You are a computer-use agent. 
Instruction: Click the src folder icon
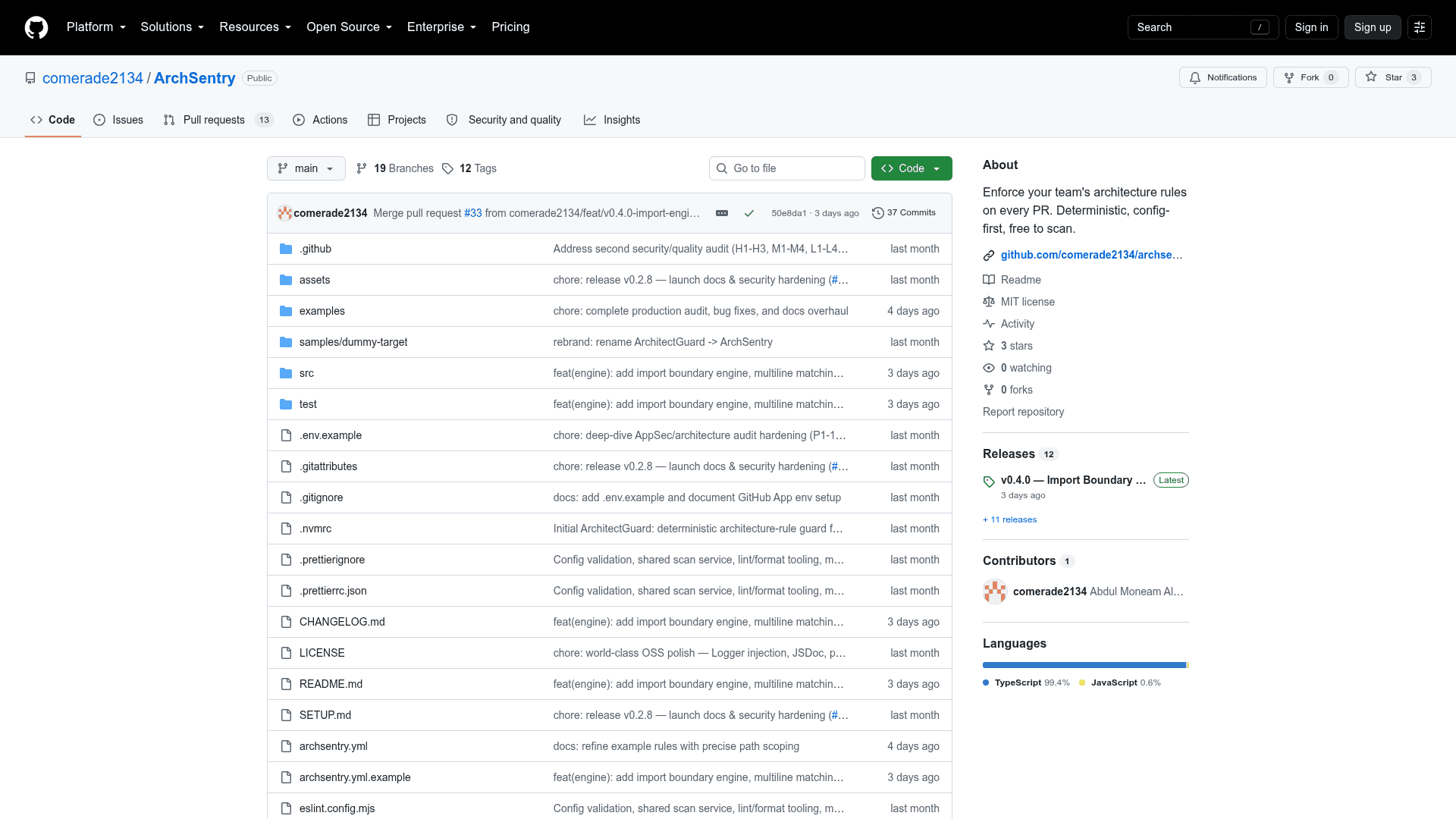pos(286,373)
